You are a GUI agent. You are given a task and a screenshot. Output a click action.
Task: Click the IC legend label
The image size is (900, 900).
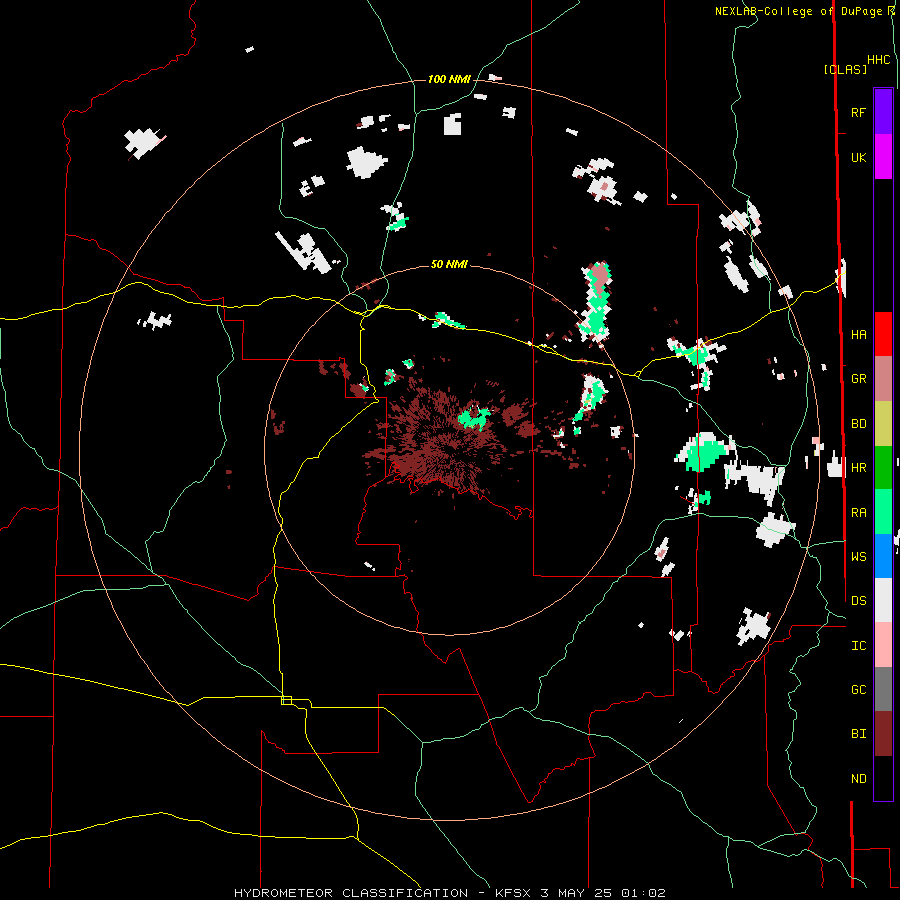click(858, 645)
